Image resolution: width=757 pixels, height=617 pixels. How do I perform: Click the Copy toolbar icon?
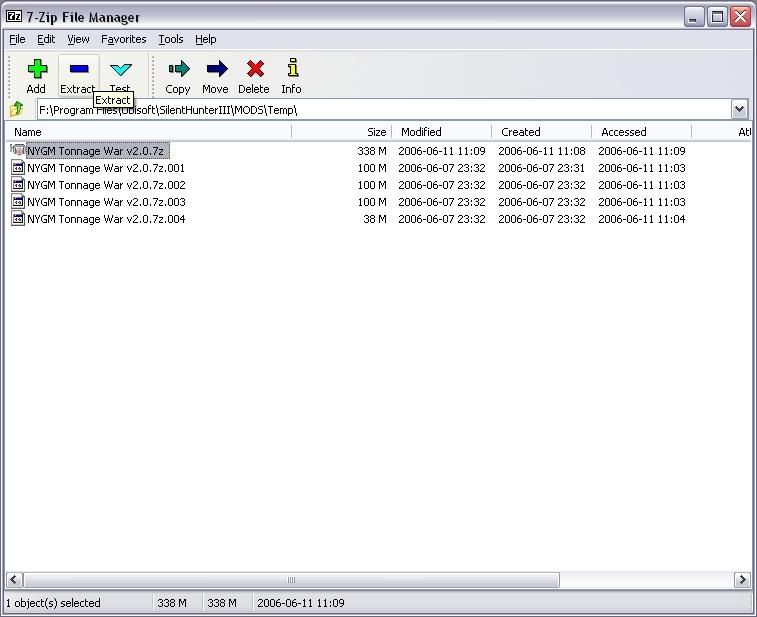(x=179, y=69)
